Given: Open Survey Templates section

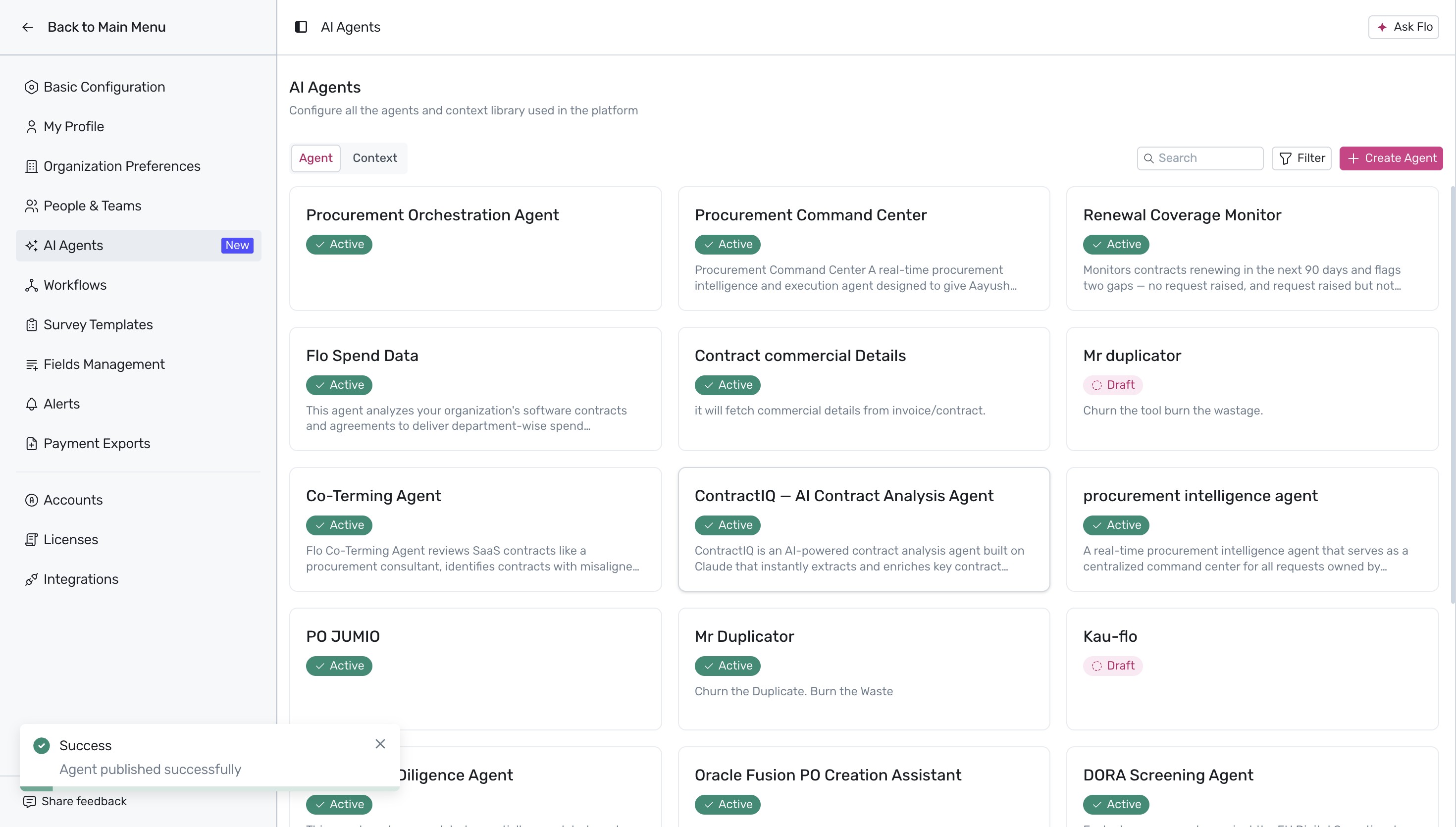Looking at the screenshot, I should click(139, 325).
